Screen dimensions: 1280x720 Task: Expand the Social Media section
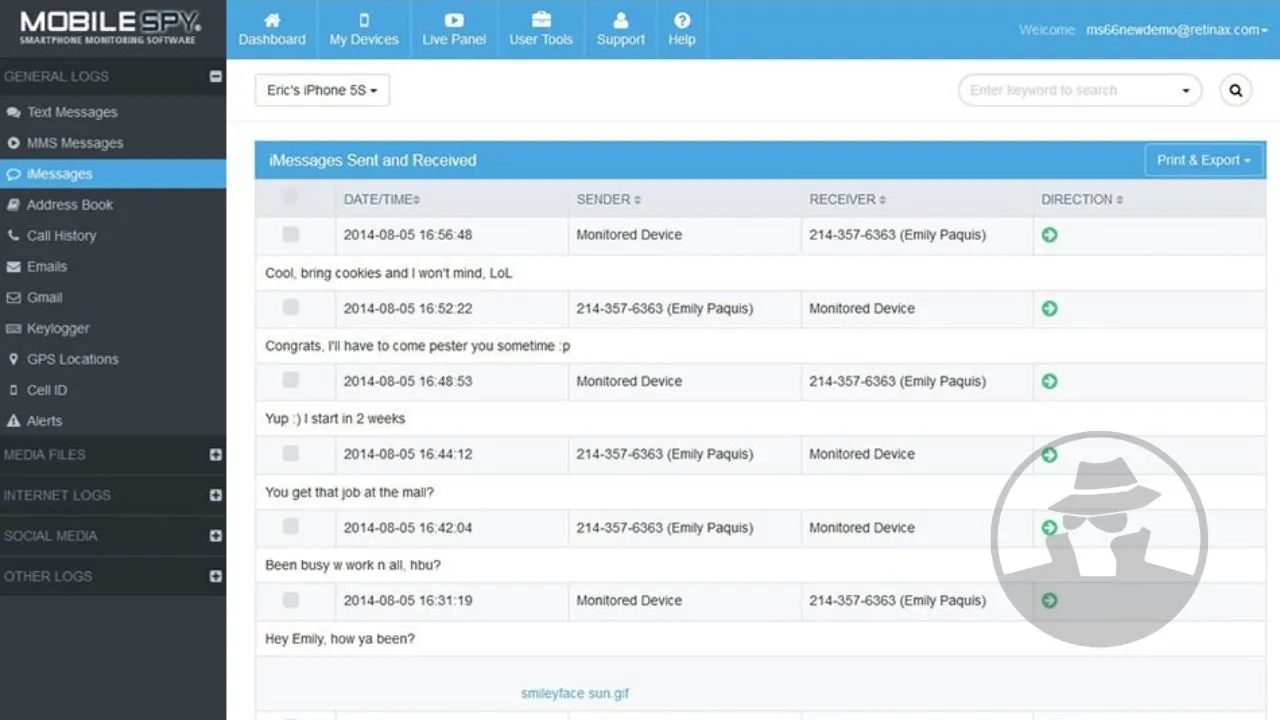215,536
